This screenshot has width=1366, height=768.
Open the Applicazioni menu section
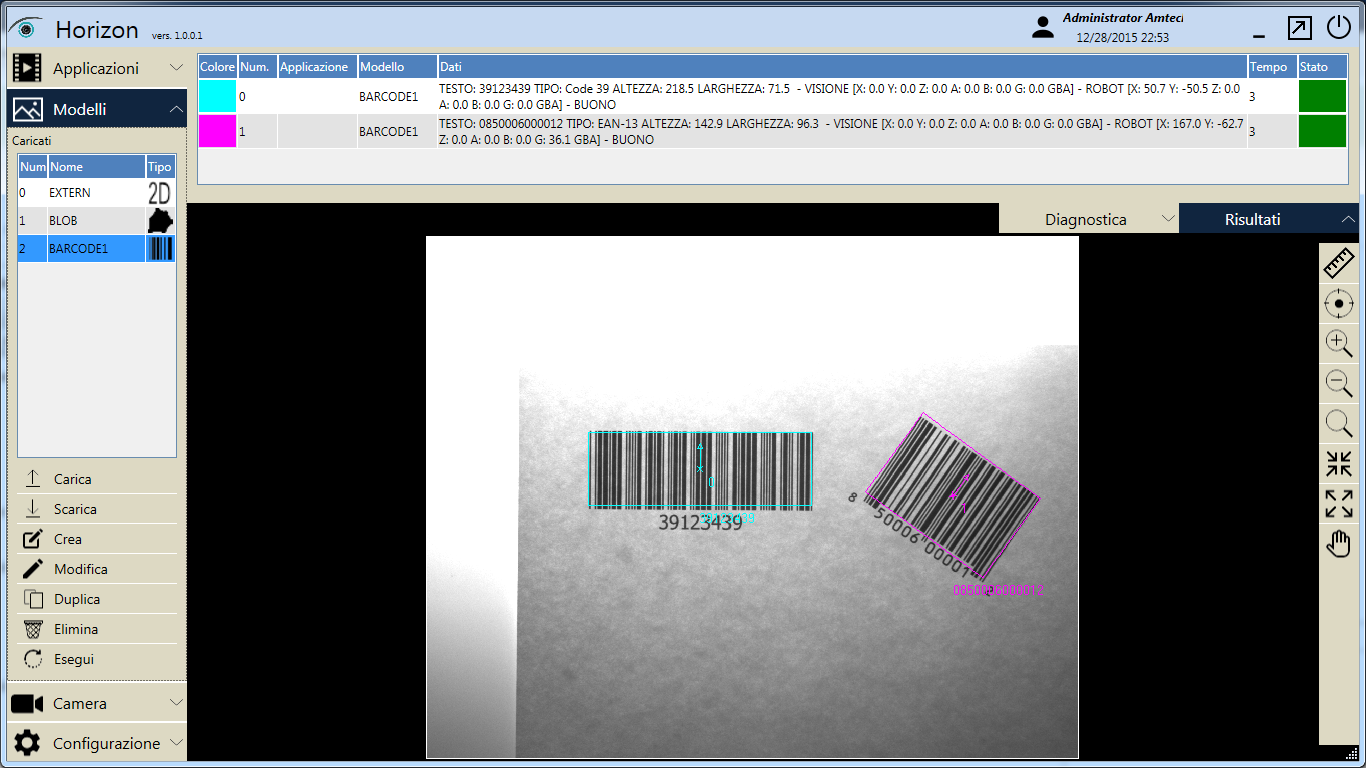[x=97, y=68]
